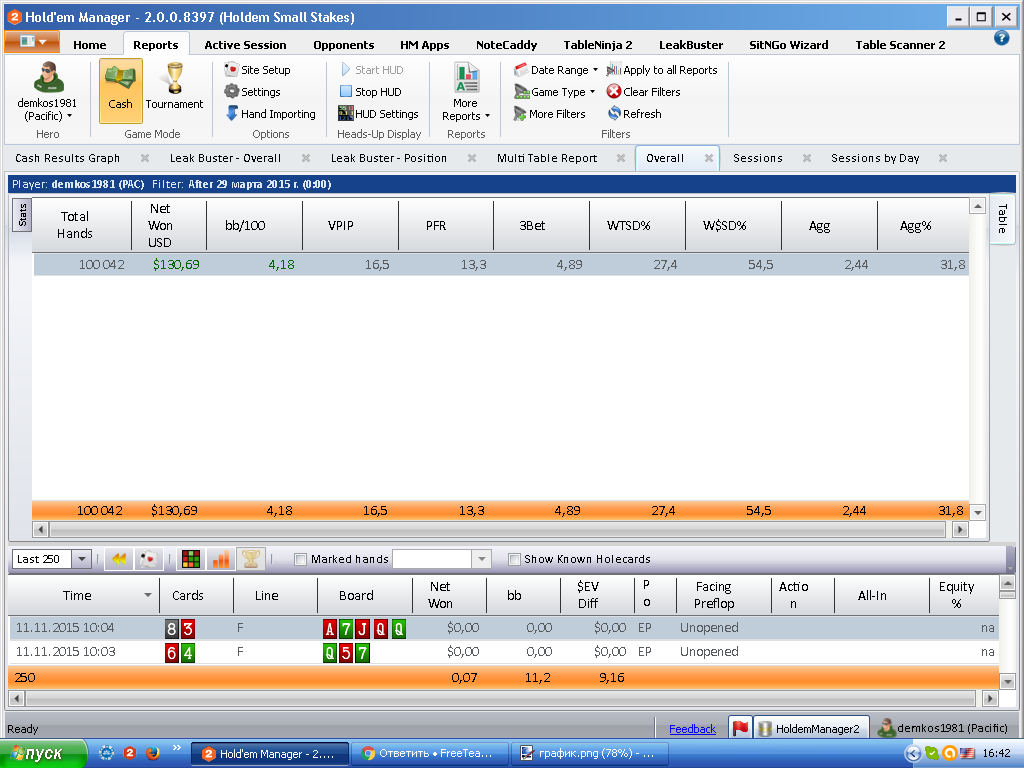Sort by Net Won USD column header

[168, 225]
